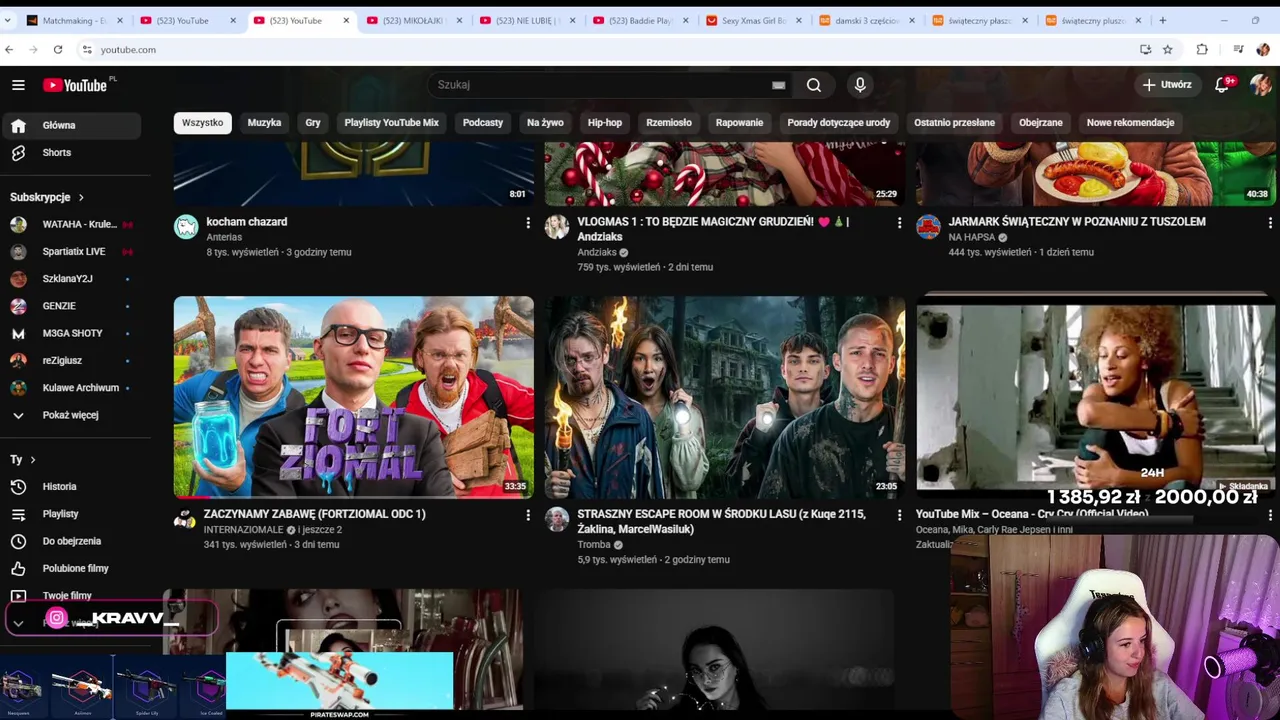Select the Rapowanie filter chip
1280x720 pixels.
[739, 122]
